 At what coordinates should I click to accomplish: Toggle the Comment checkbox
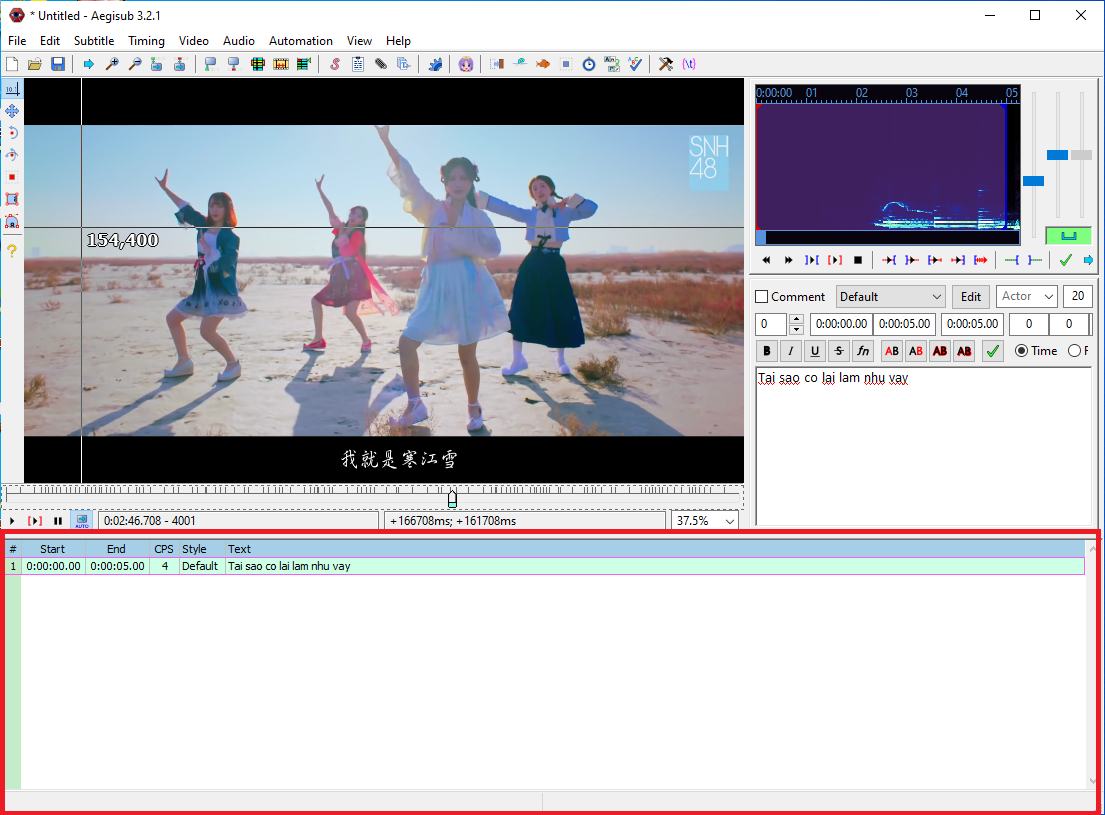[762, 297]
